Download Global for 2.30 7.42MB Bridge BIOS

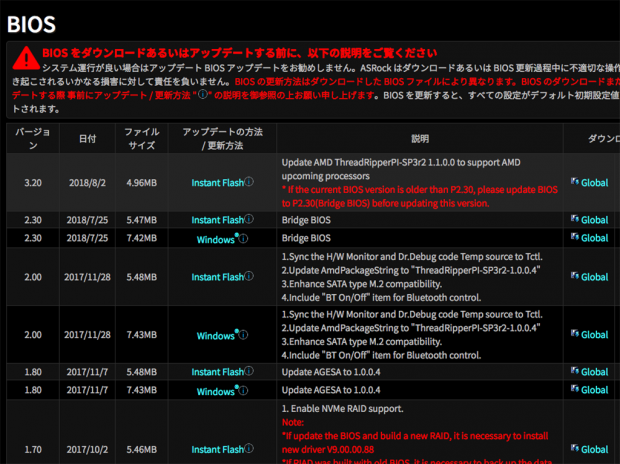(594, 238)
